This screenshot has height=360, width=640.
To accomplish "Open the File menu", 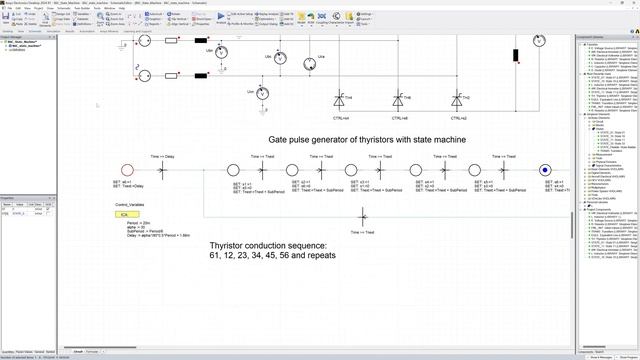I will (9, 8).
